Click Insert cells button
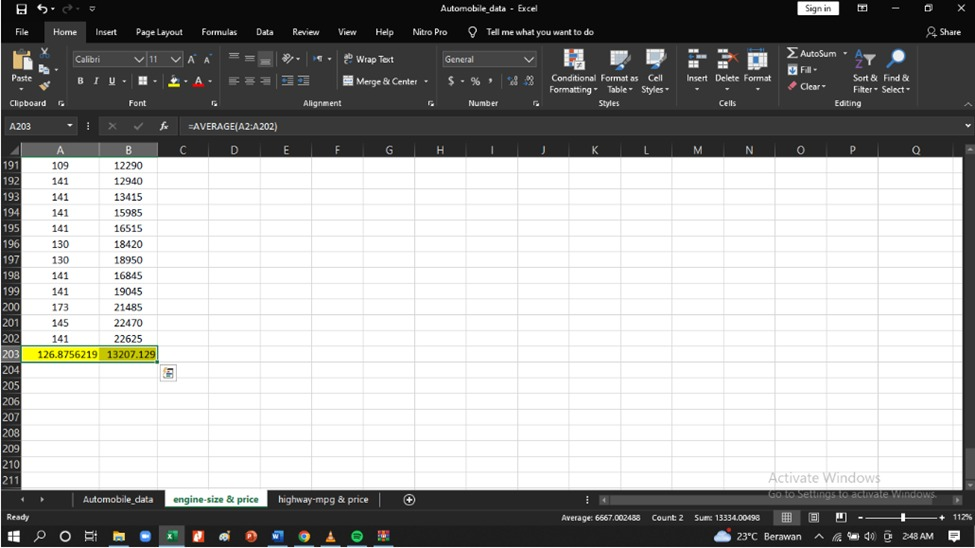Image resolution: width=975 pixels, height=548 pixels. point(696,72)
